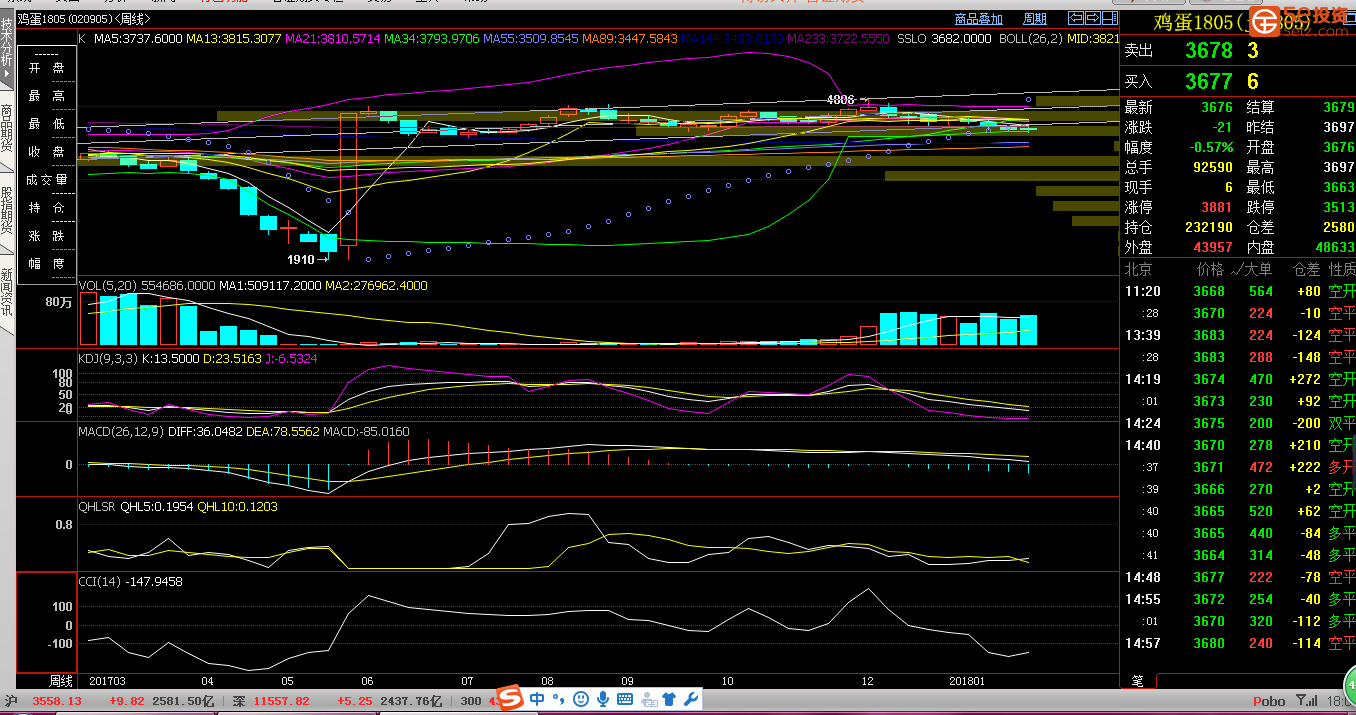Click the left arrow navigation icon
Image resolution: width=1356 pixels, height=715 pixels.
coord(1076,18)
